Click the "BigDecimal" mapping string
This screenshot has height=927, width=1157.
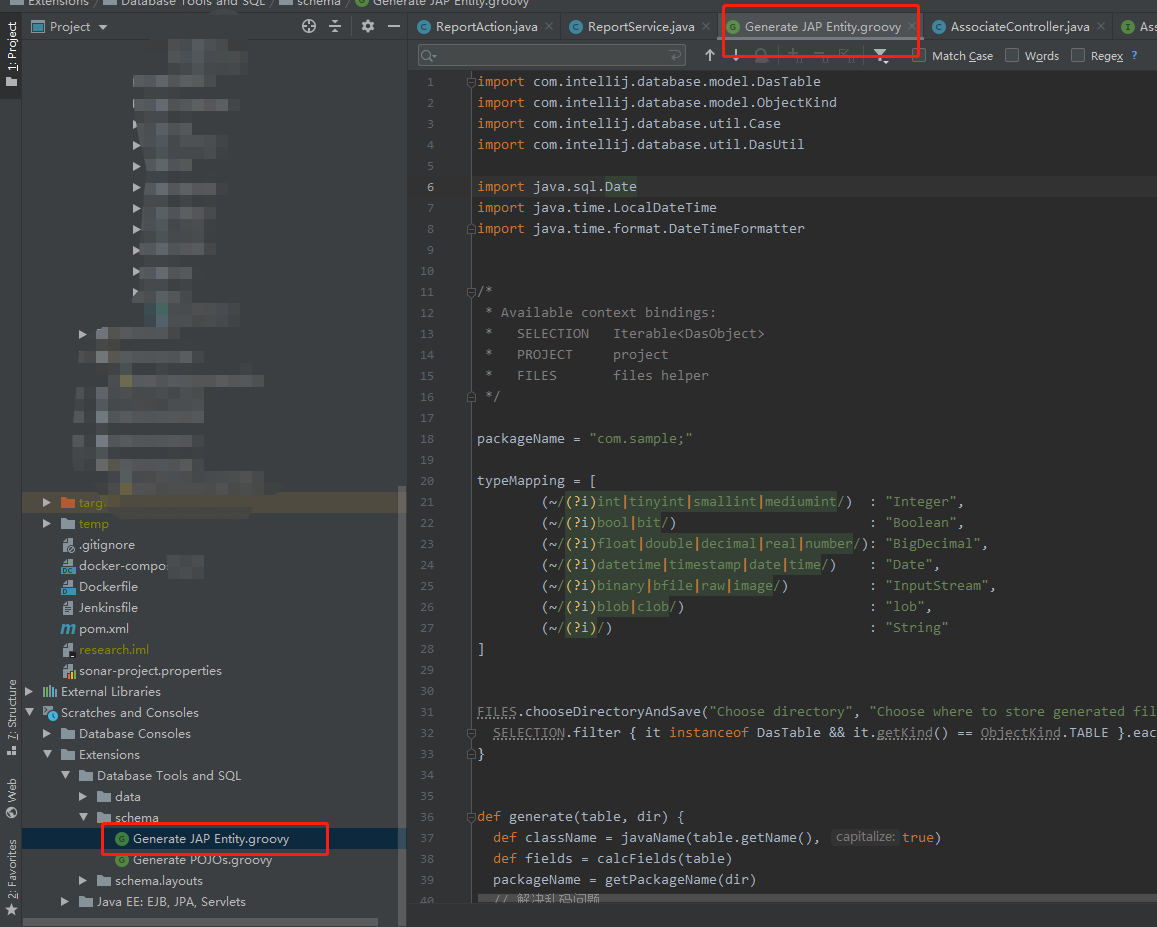pos(933,544)
